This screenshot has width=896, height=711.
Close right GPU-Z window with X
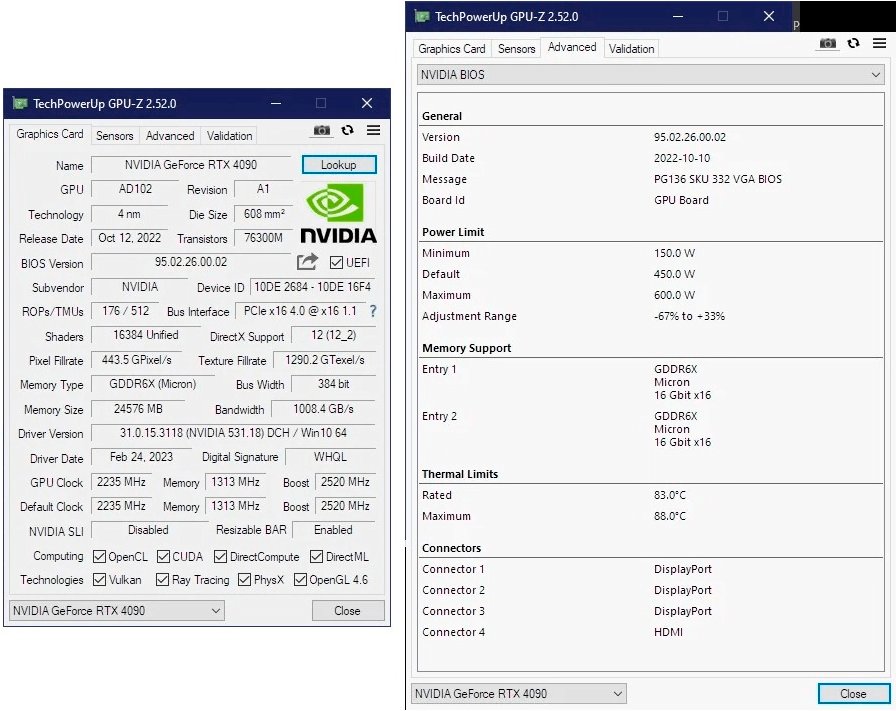(769, 17)
